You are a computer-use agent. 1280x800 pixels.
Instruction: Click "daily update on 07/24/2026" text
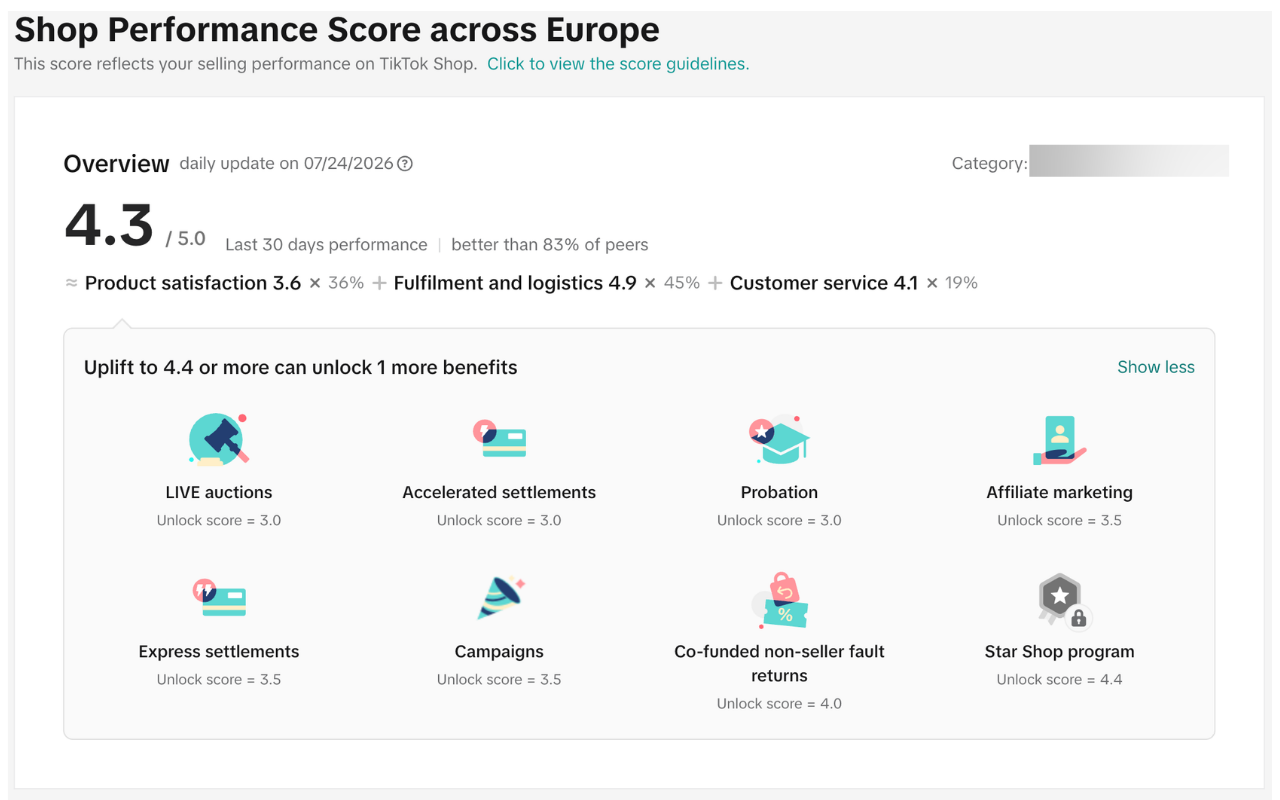click(287, 163)
